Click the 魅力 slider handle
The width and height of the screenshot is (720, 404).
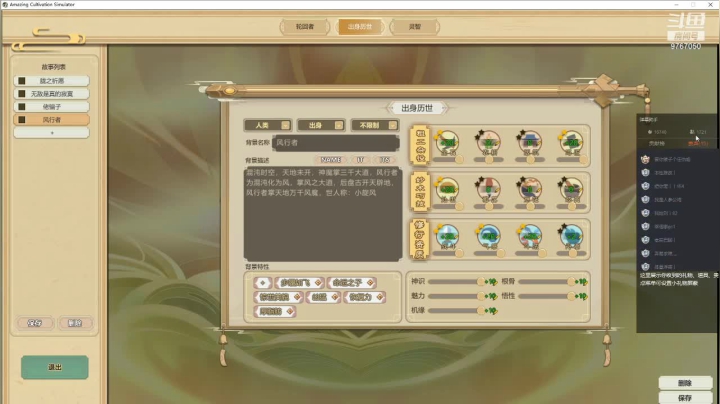pos(481,296)
